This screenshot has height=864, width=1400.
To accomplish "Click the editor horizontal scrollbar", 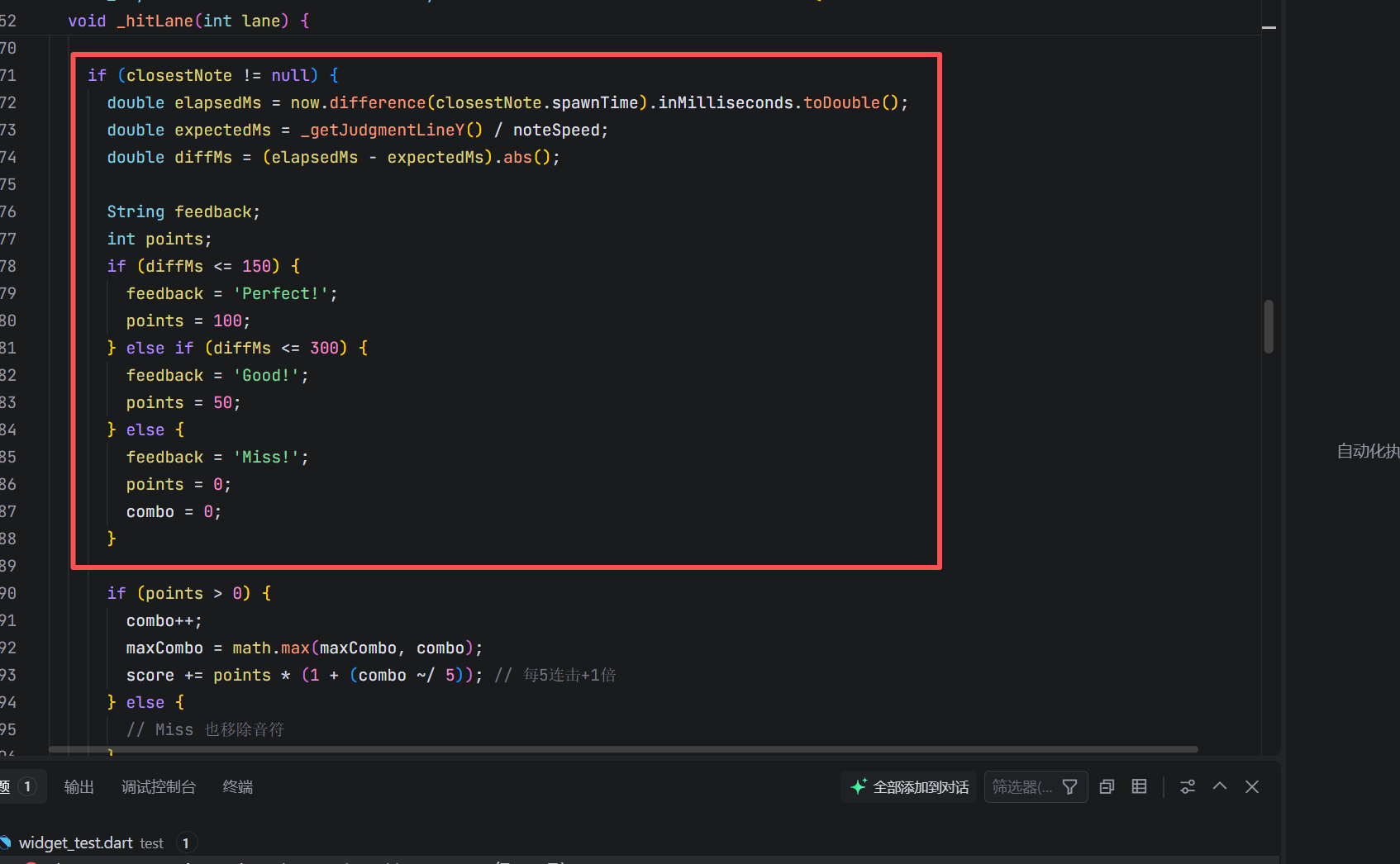I will [x=623, y=749].
